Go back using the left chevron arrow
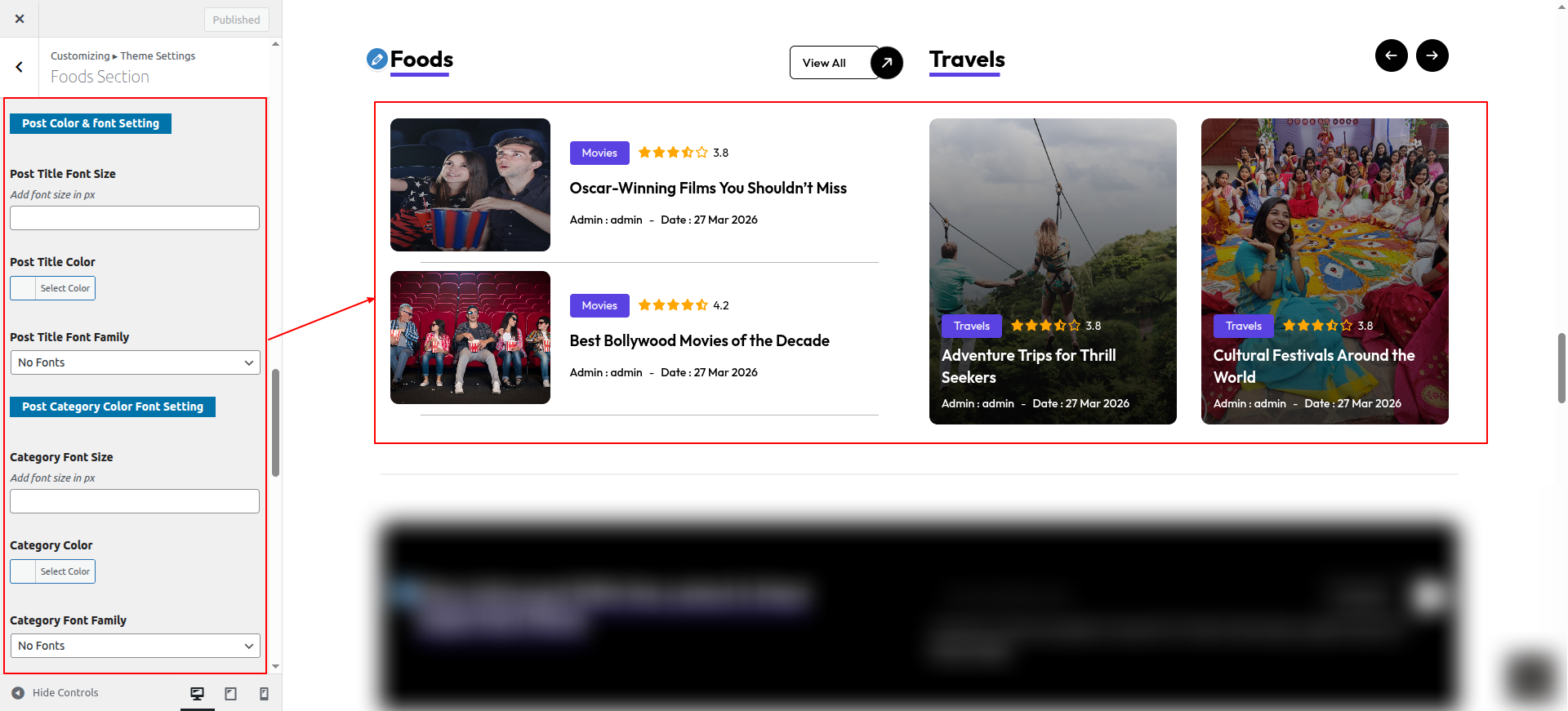 coord(20,68)
